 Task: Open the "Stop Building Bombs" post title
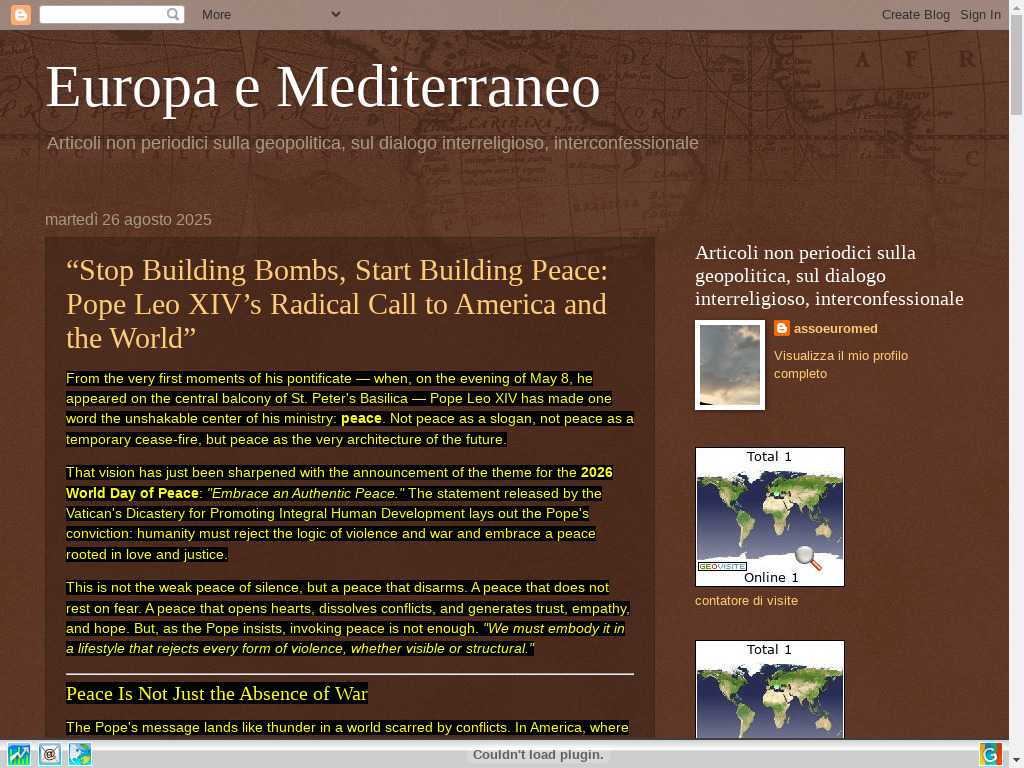pyautogui.click(x=337, y=304)
